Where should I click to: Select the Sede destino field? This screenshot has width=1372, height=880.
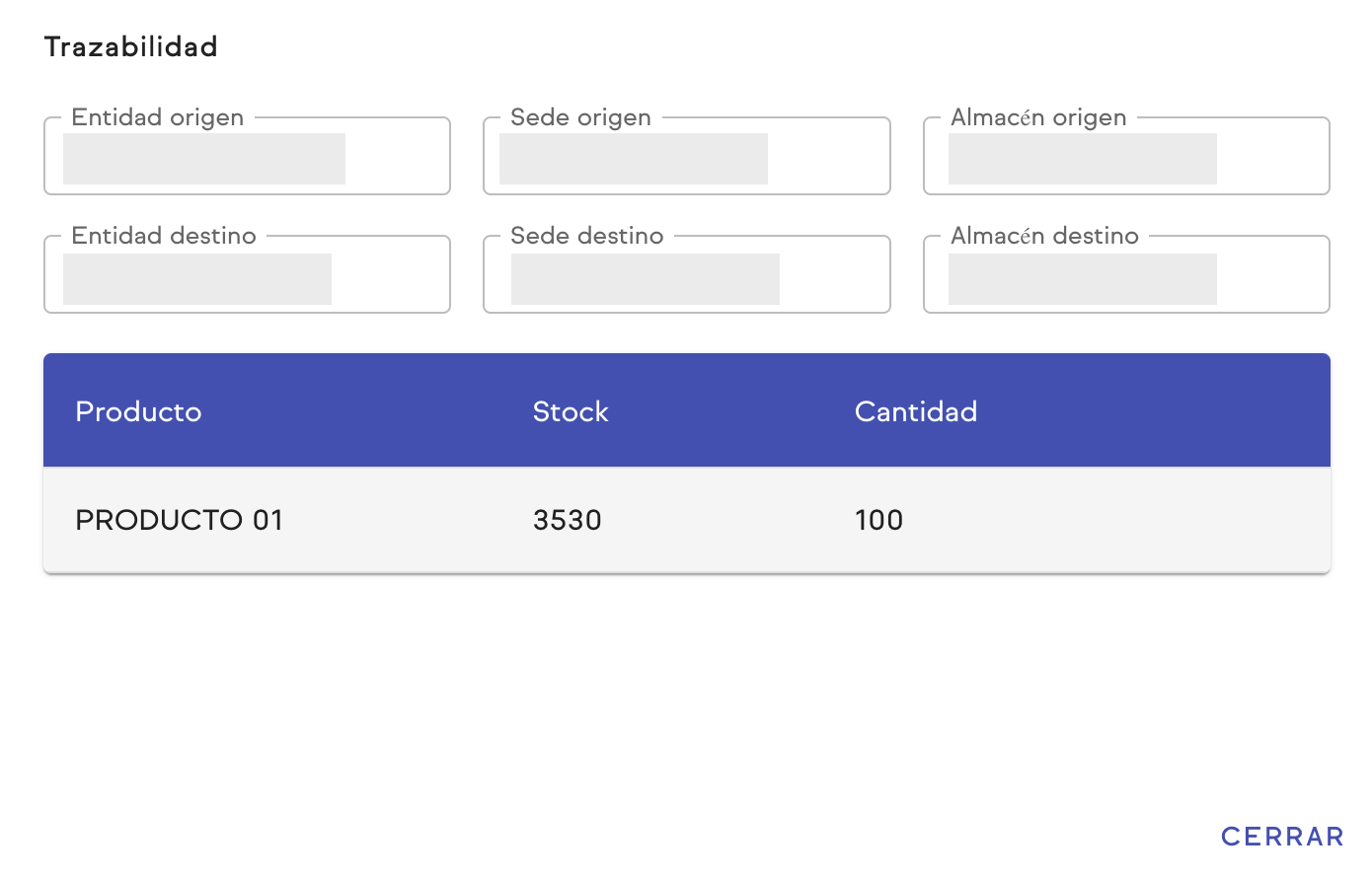686,278
